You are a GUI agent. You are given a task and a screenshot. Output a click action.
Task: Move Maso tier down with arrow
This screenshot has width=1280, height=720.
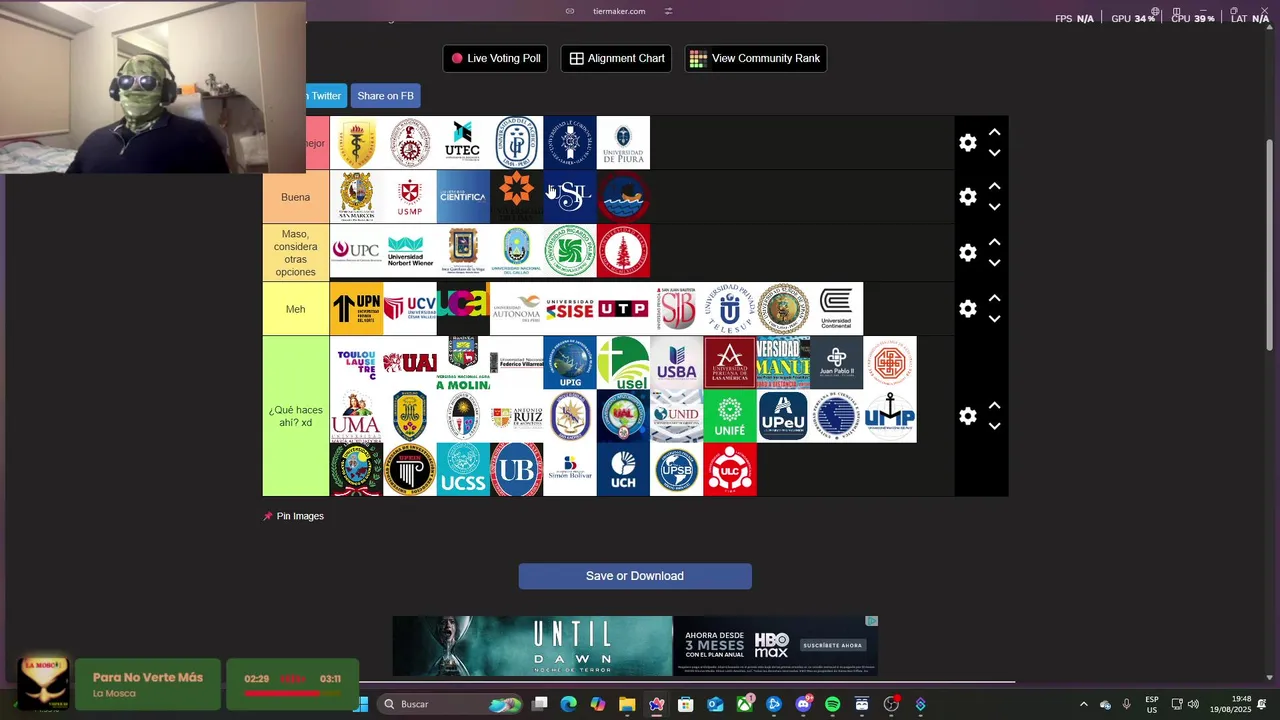tap(994, 263)
